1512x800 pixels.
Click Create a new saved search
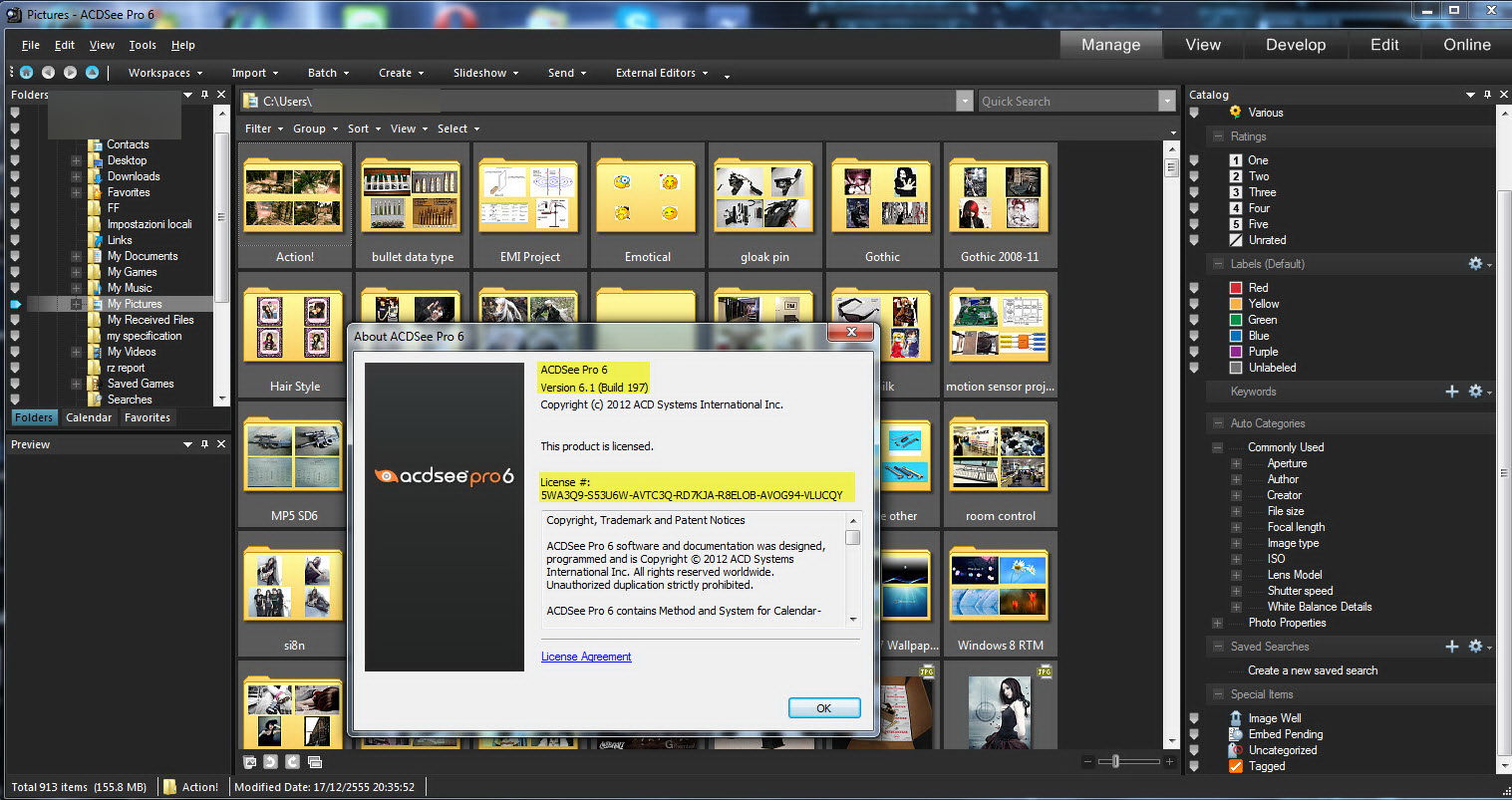pyautogui.click(x=1313, y=670)
